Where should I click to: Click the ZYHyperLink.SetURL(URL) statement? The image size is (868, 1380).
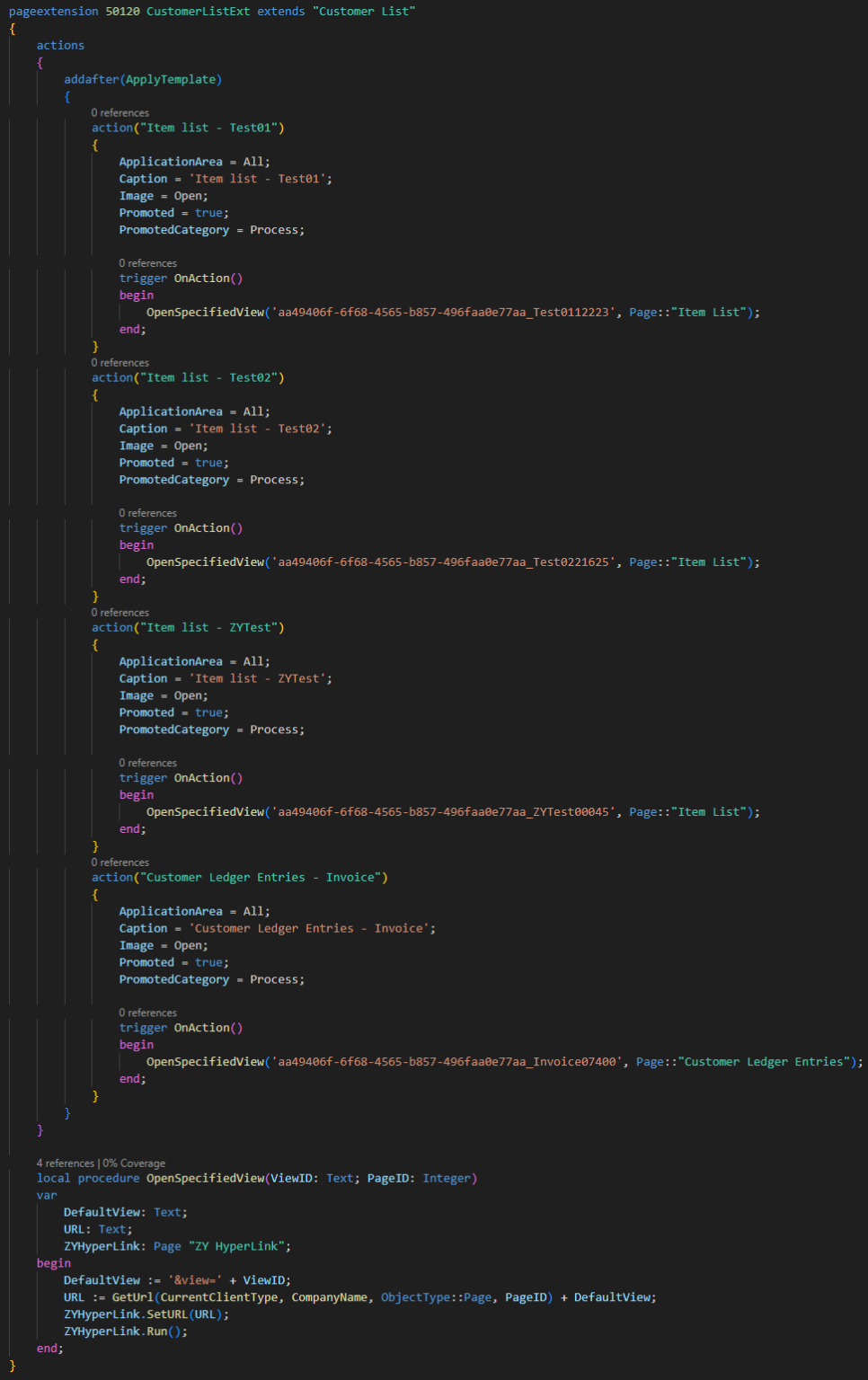(x=146, y=1314)
